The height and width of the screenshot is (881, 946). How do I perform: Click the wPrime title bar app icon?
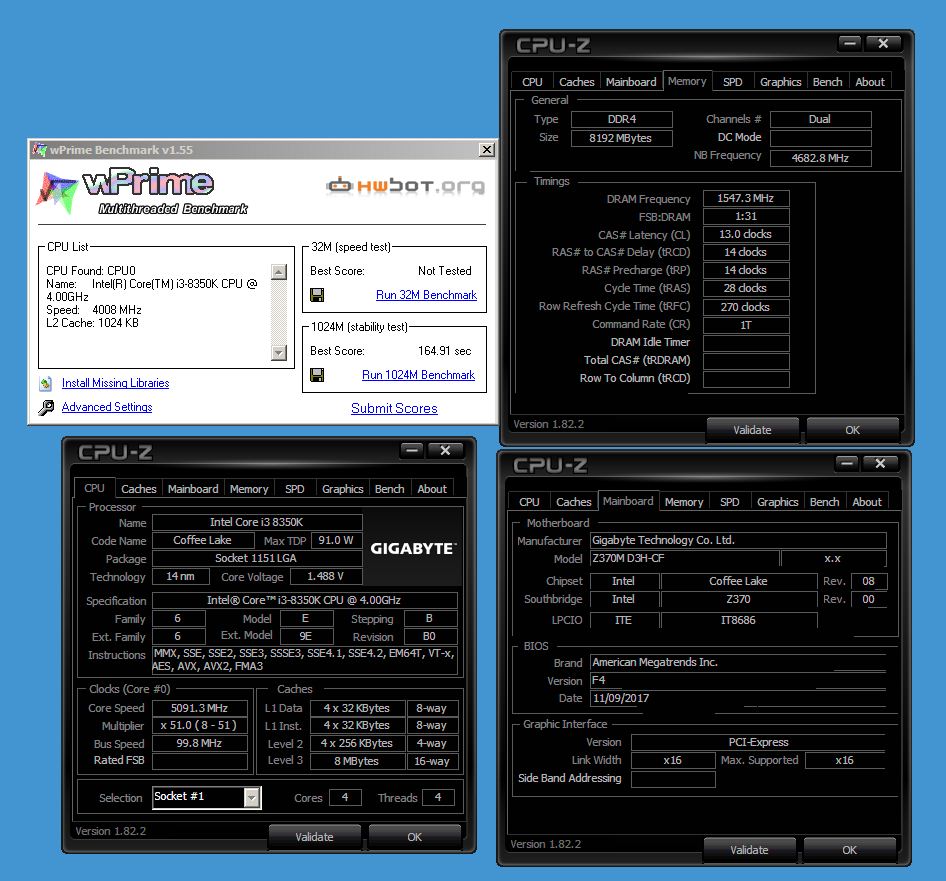(40, 150)
